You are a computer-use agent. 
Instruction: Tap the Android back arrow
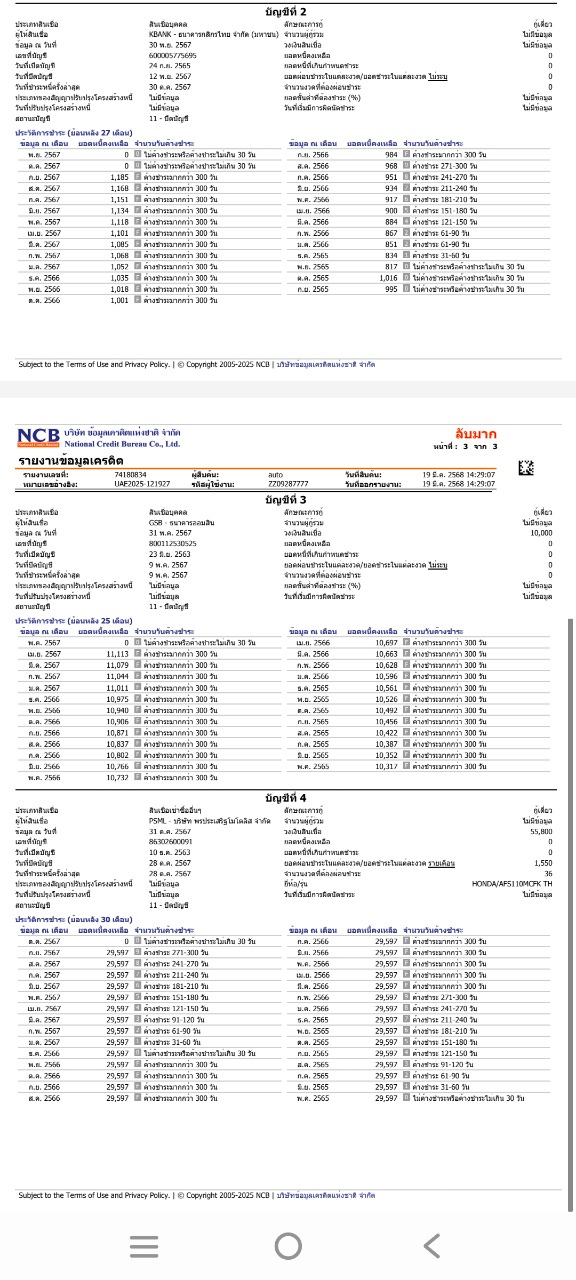tap(432, 1245)
